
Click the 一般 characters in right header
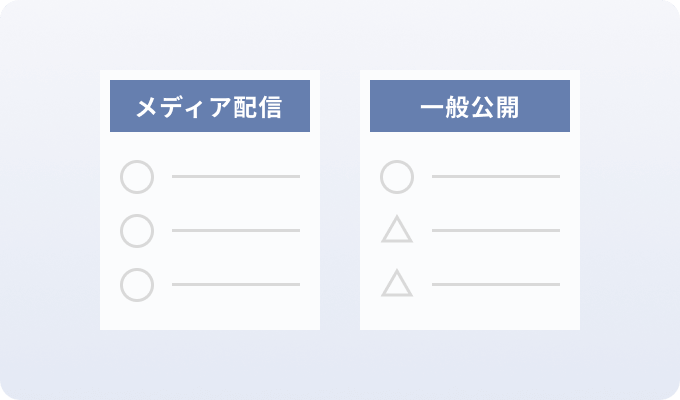445,107
